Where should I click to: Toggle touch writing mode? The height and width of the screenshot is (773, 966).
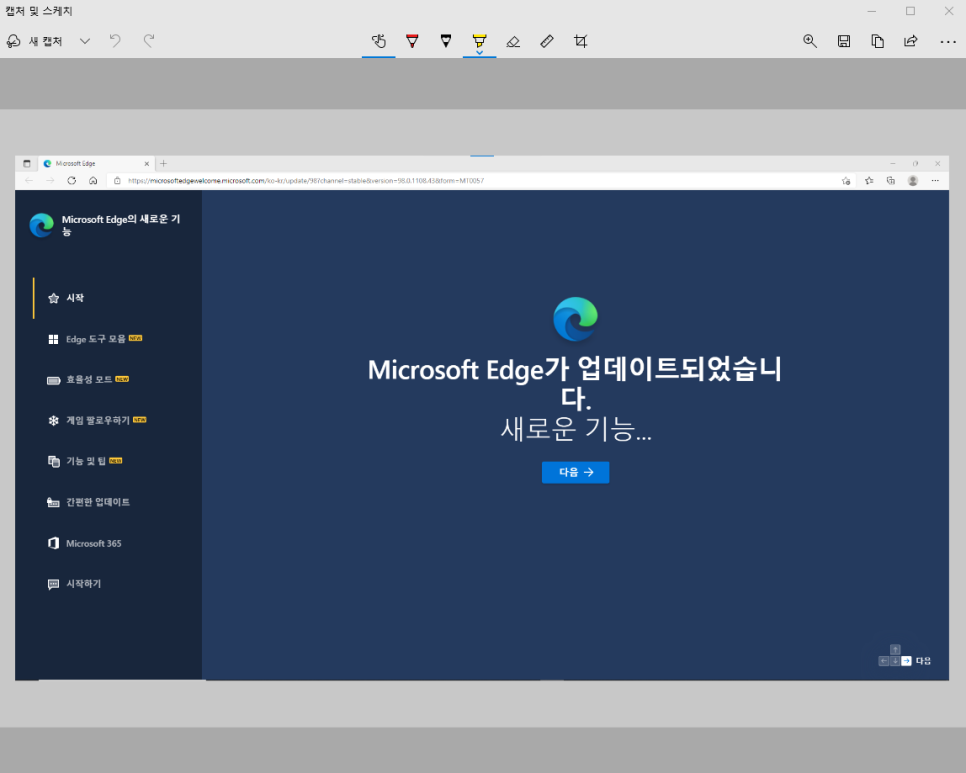coord(378,41)
